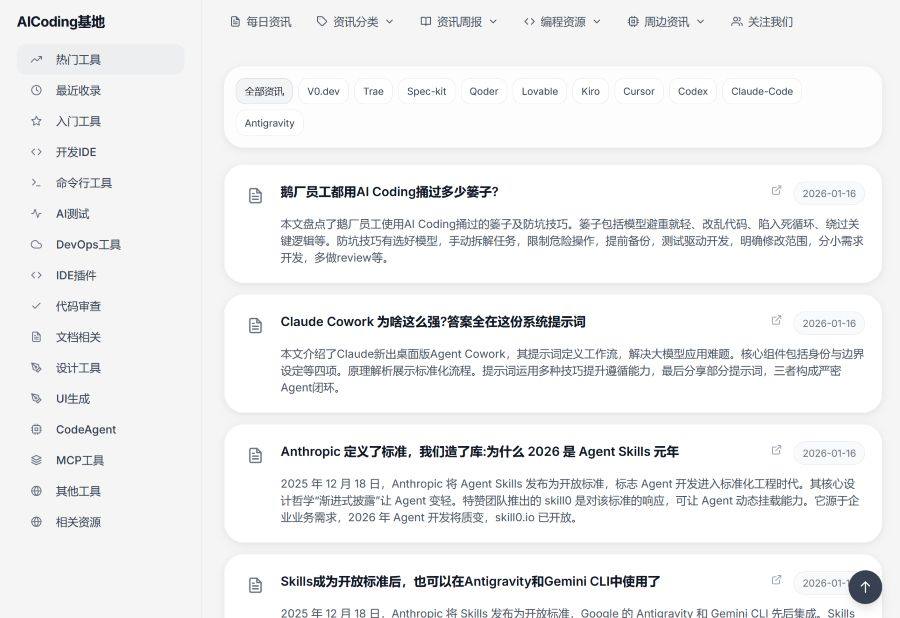Click the star icon next to 入门工具
Viewport: 900px width, 618px height.
pyautogui.click(x=37, y=121)
